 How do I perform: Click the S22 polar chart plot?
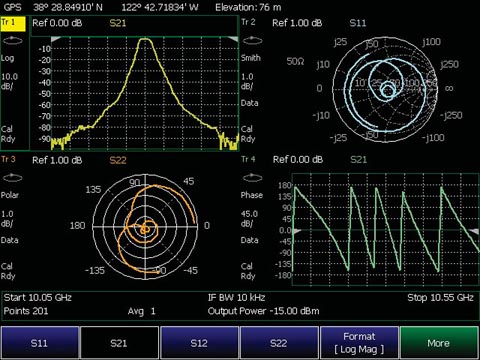(x=145, y=227)
